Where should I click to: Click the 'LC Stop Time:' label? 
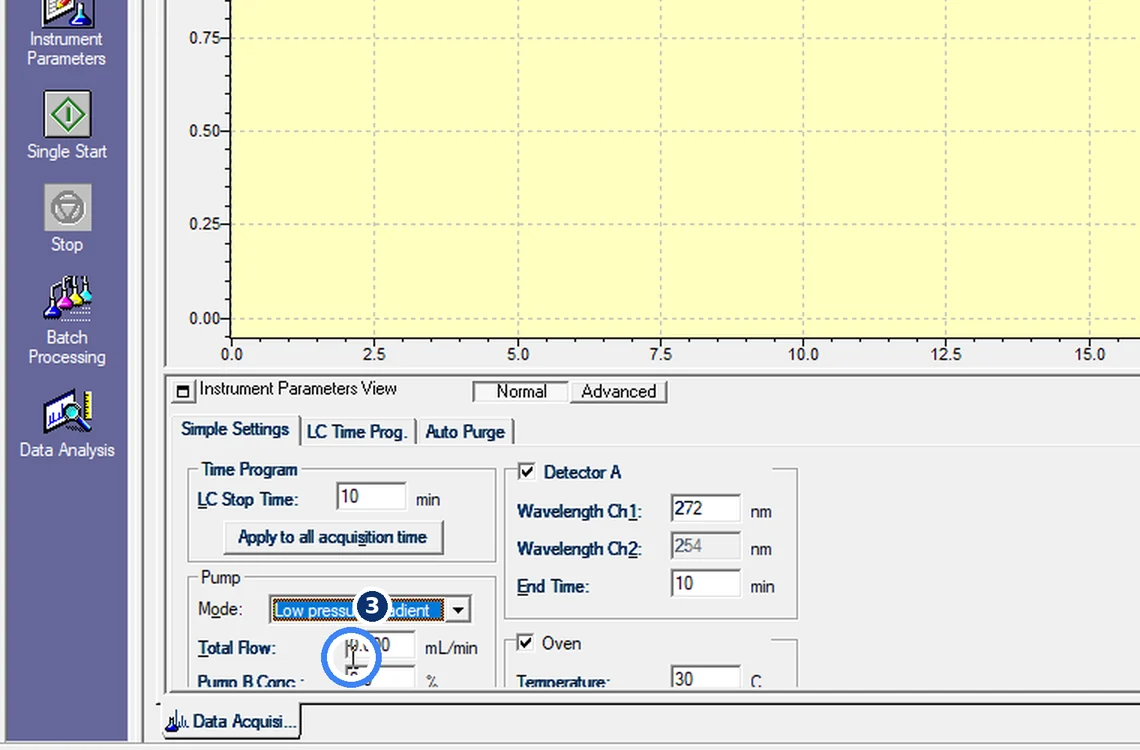(x=248, y=500)
